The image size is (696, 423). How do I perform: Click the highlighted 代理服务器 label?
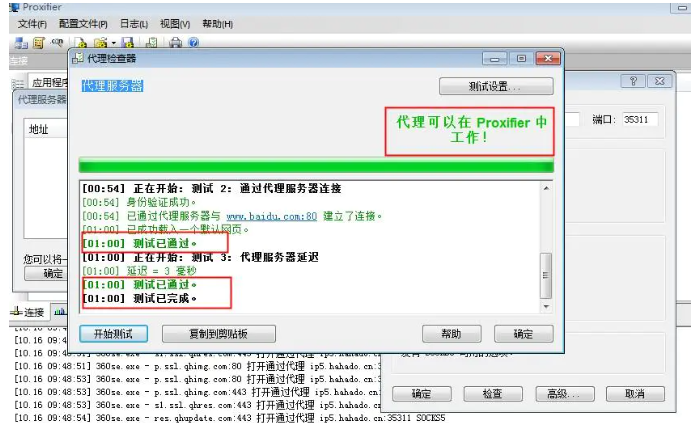tap(112, 86)
